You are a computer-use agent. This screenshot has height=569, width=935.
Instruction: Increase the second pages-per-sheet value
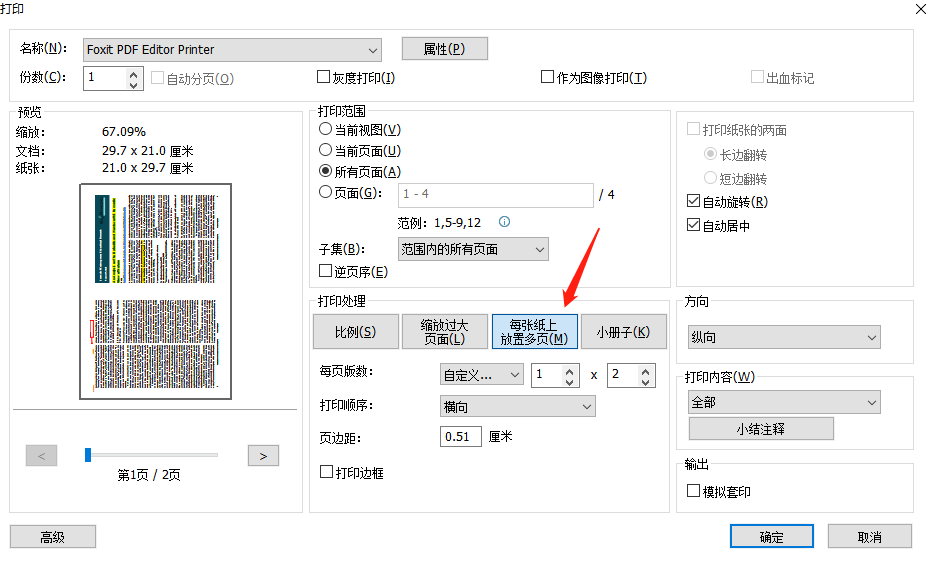coord(646,370)
